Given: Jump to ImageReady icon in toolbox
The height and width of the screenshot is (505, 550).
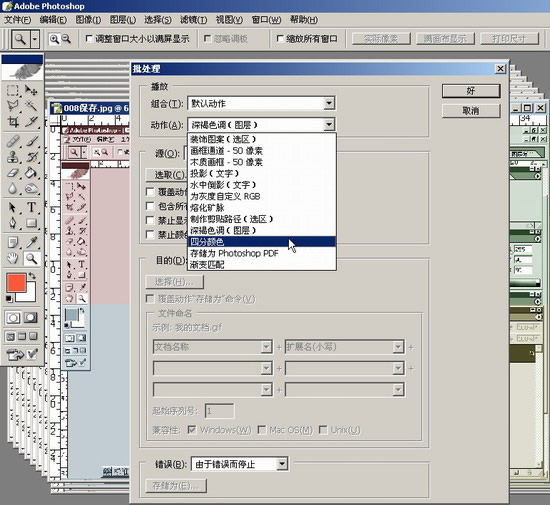Looking at the screenshot, I should [x=14, y=354].
